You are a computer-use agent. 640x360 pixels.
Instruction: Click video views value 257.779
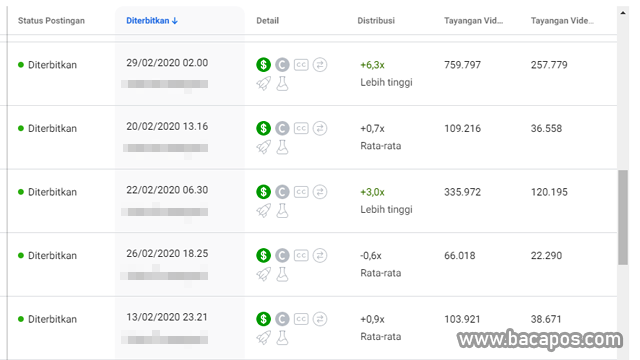pos(549,65)
